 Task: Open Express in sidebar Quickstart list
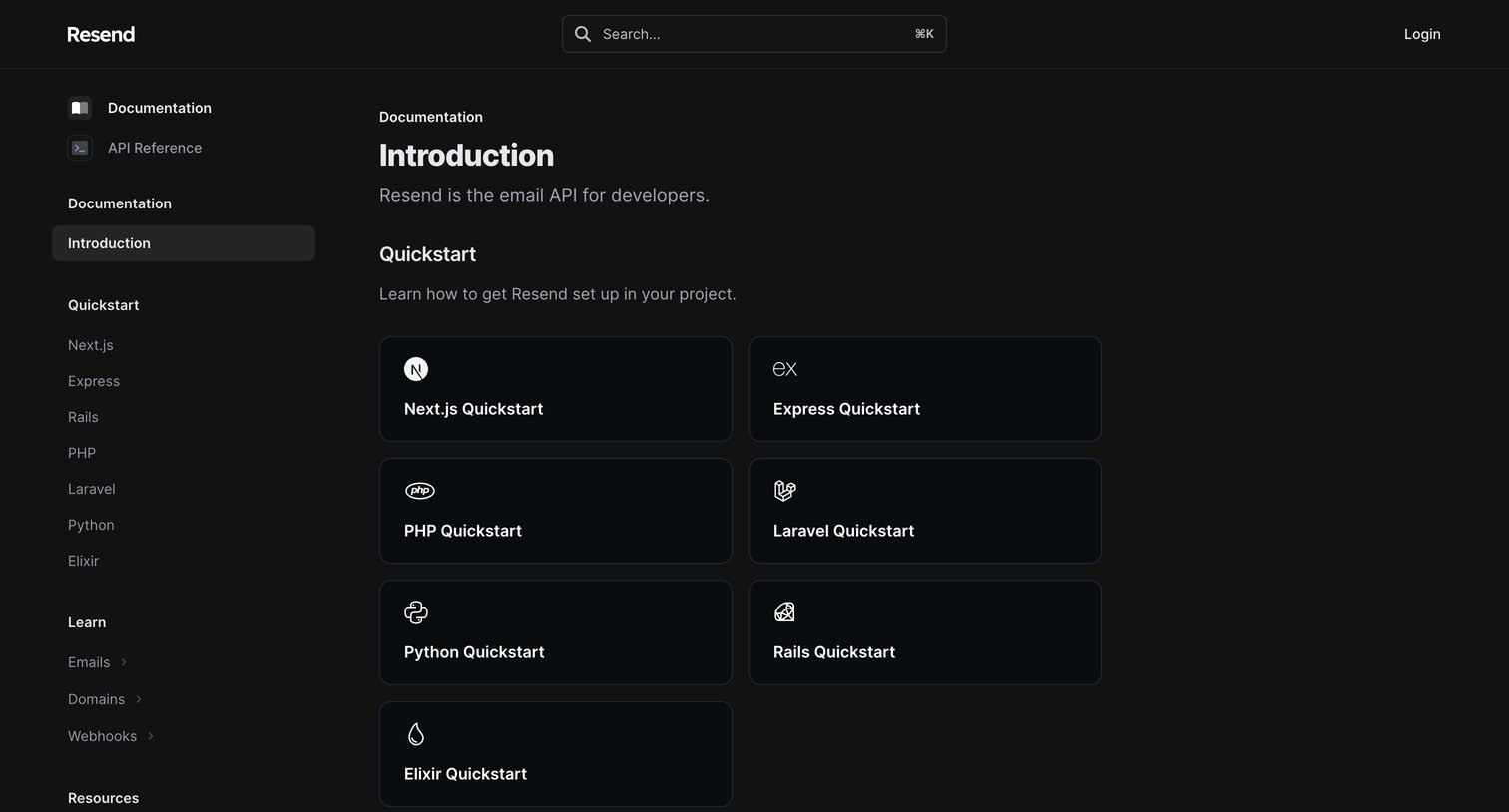94,381
